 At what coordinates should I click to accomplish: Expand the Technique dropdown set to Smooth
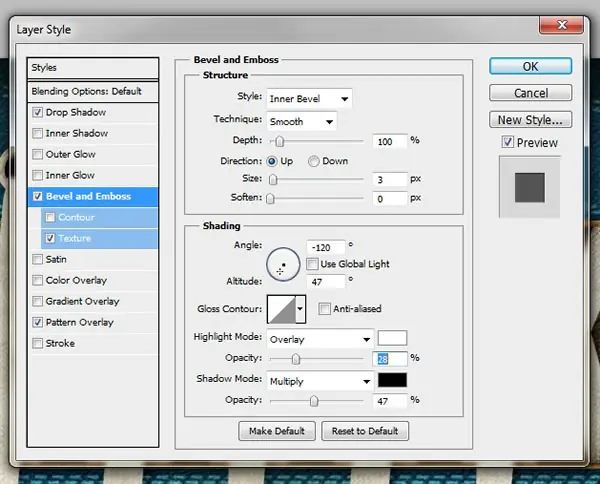(302, 122)
